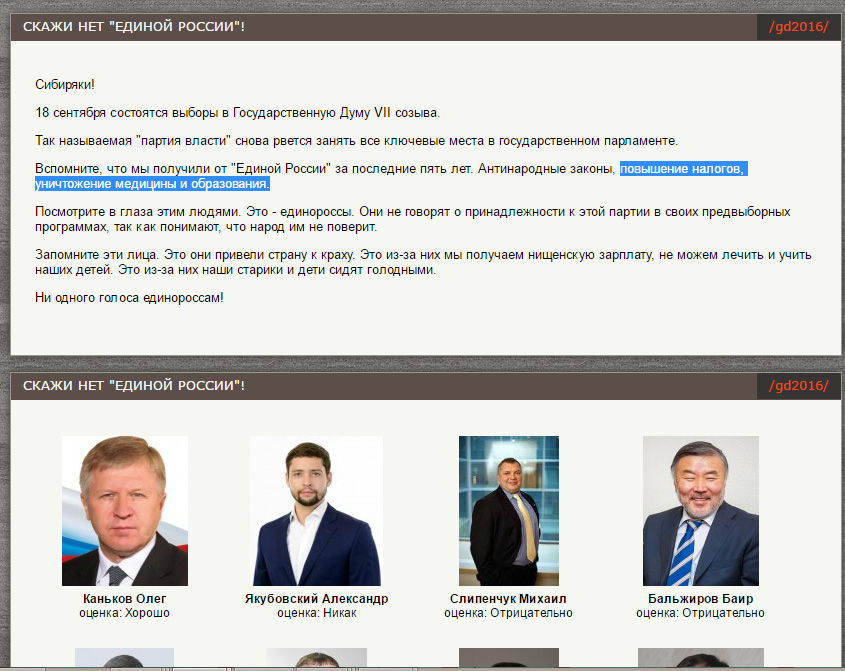This screenshot has height=671, width=845.
Task: Click the "оценка: Хорошо" rating label
Action: point(124,613)
